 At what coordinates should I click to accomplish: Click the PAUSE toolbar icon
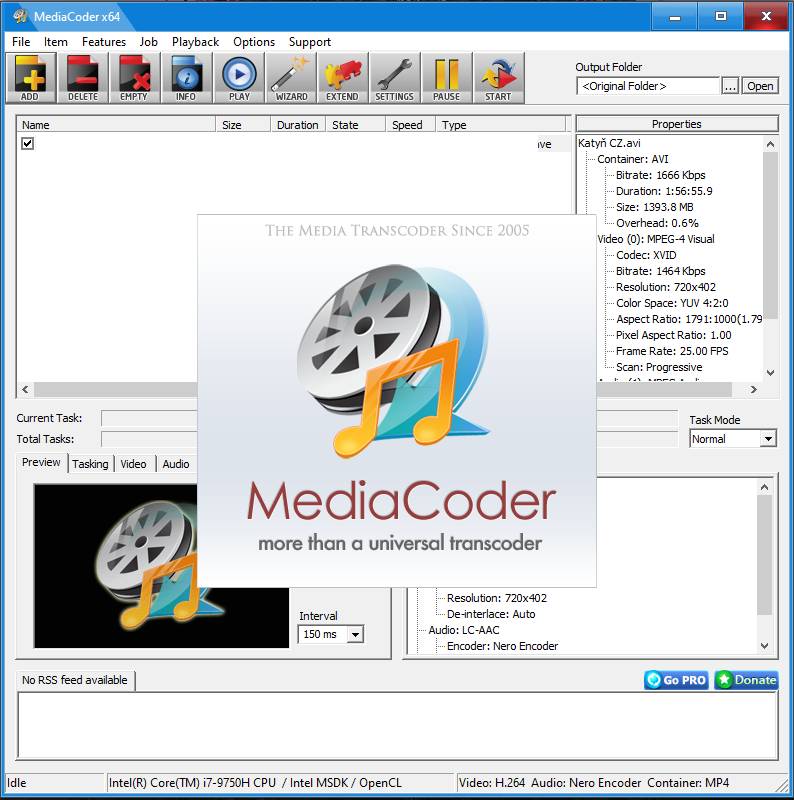click(446, 78)
